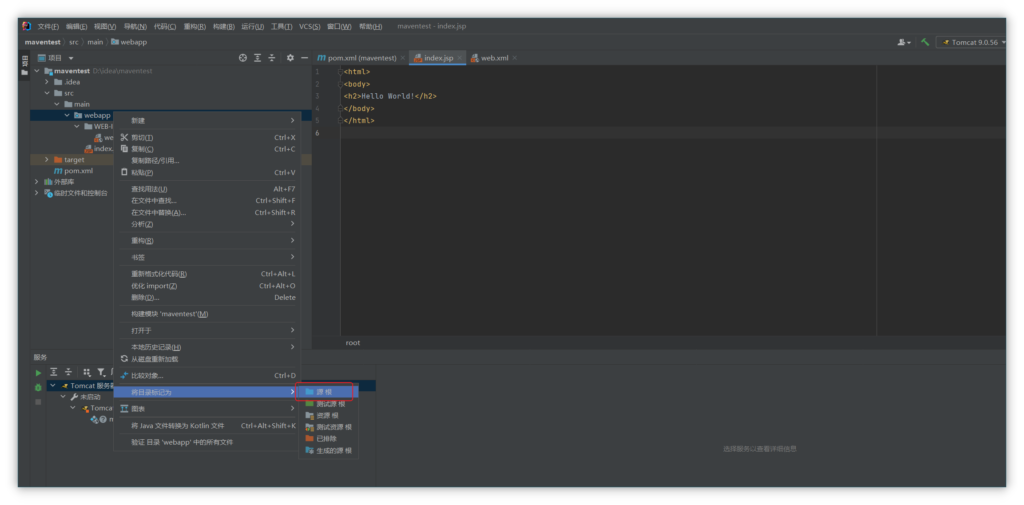Collapse the maventest project root node

pyautogui.click(x=37, y=71)
